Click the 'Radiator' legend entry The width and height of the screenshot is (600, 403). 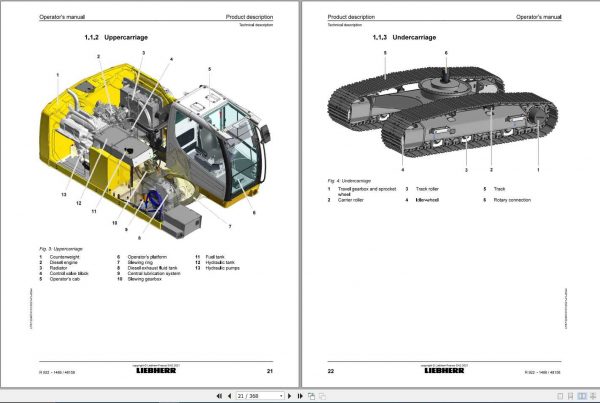click(59, 268)
